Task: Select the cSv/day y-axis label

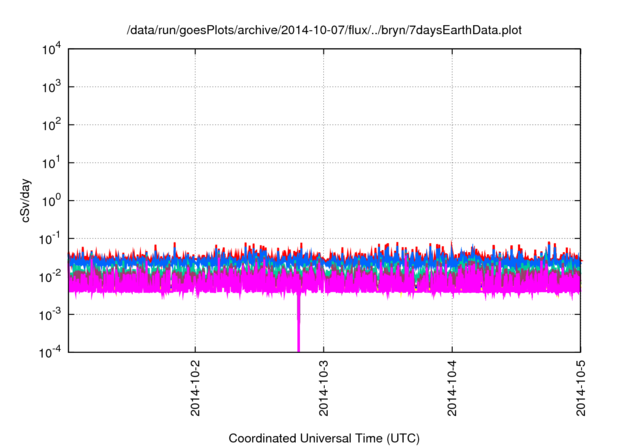Action: (26, 200)
